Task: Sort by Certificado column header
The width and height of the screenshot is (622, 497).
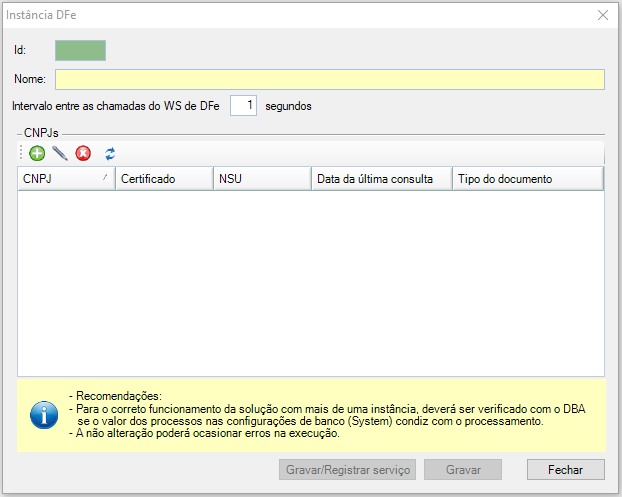Action: point(164,179)
